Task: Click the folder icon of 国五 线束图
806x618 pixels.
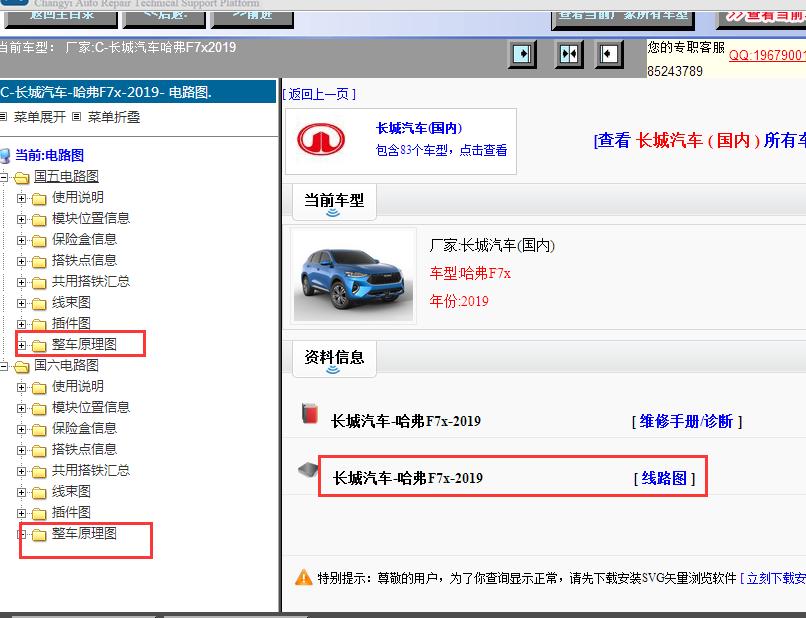Action: pyautogui.click(x=39, y=304)
